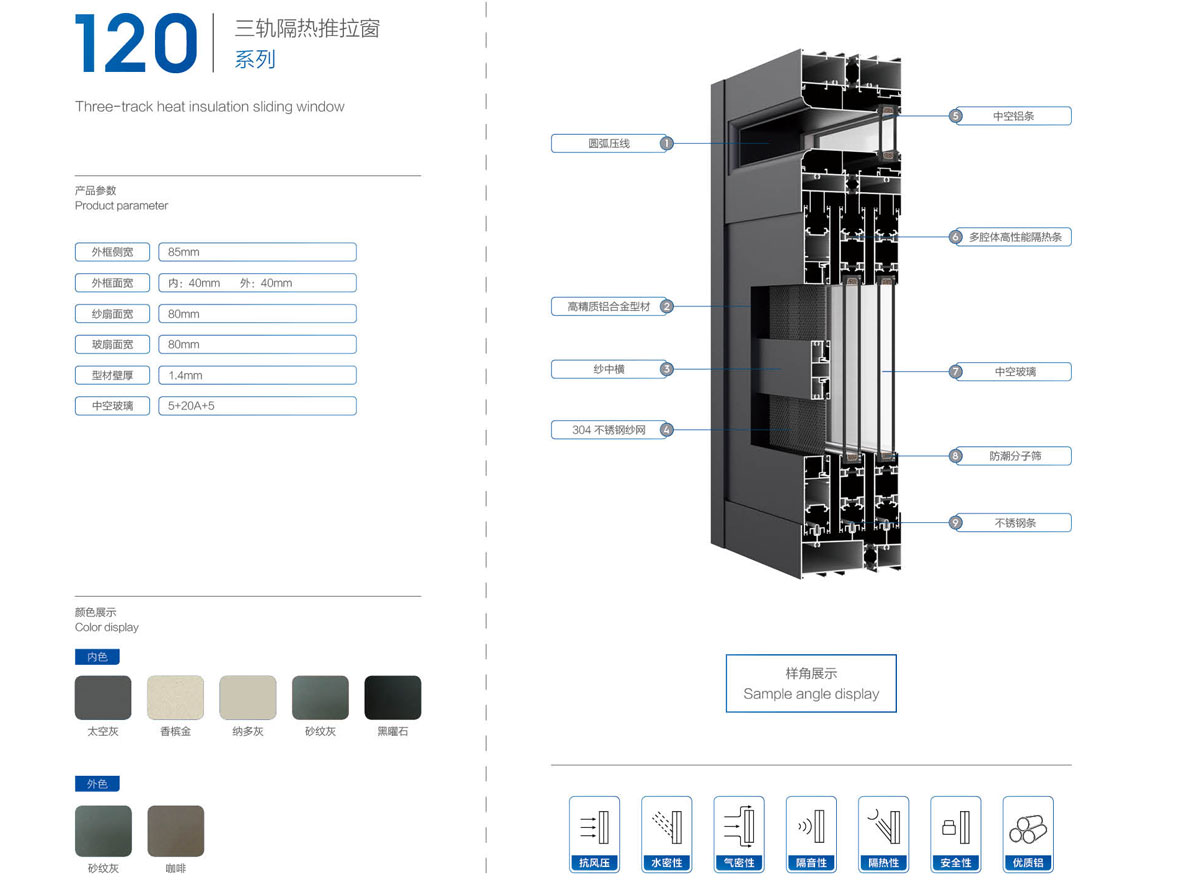1200x893 pixels.
Task: Click the large 120 series number
Action: tap(135, 43)
